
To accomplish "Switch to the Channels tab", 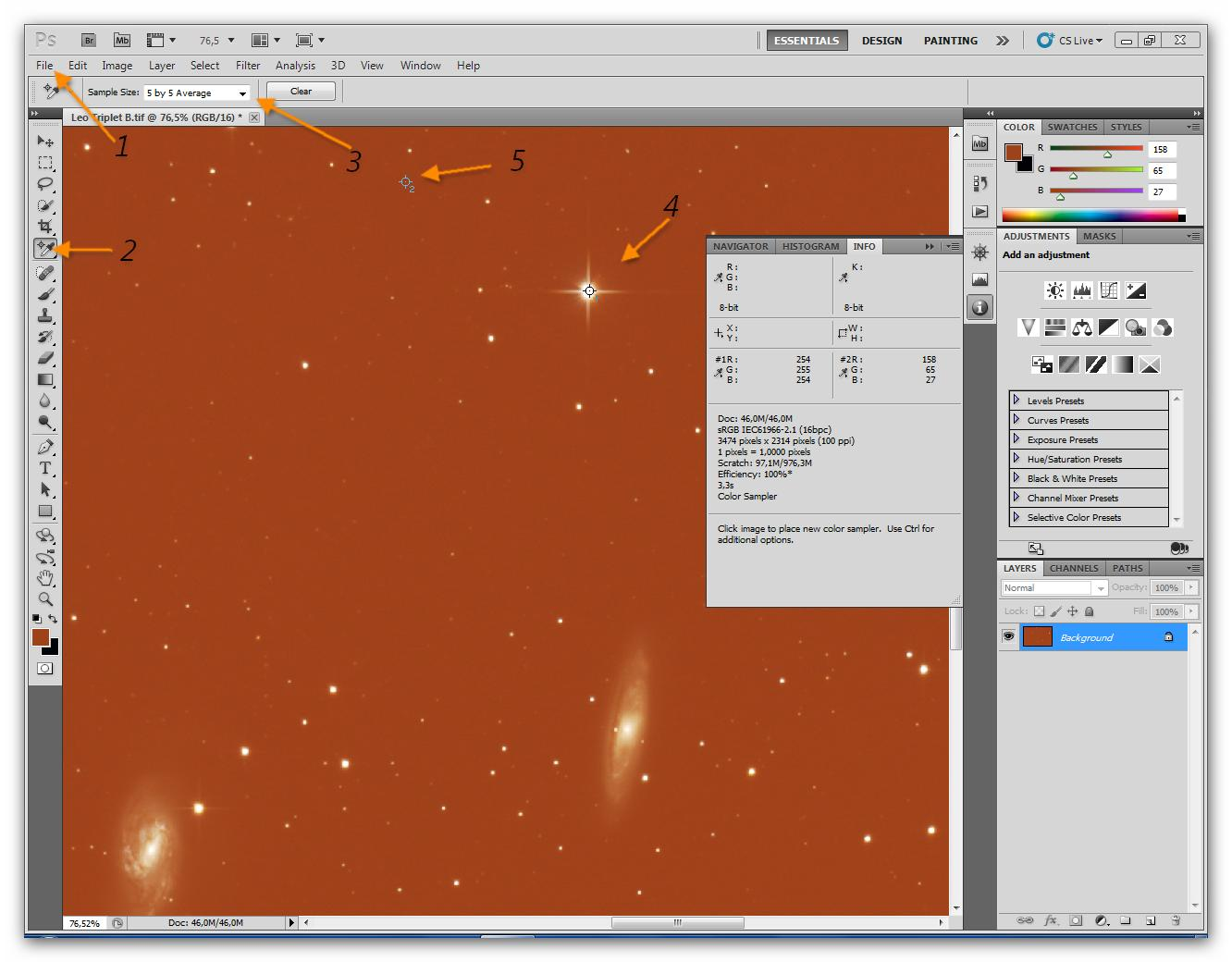I will click(1074, 568).
